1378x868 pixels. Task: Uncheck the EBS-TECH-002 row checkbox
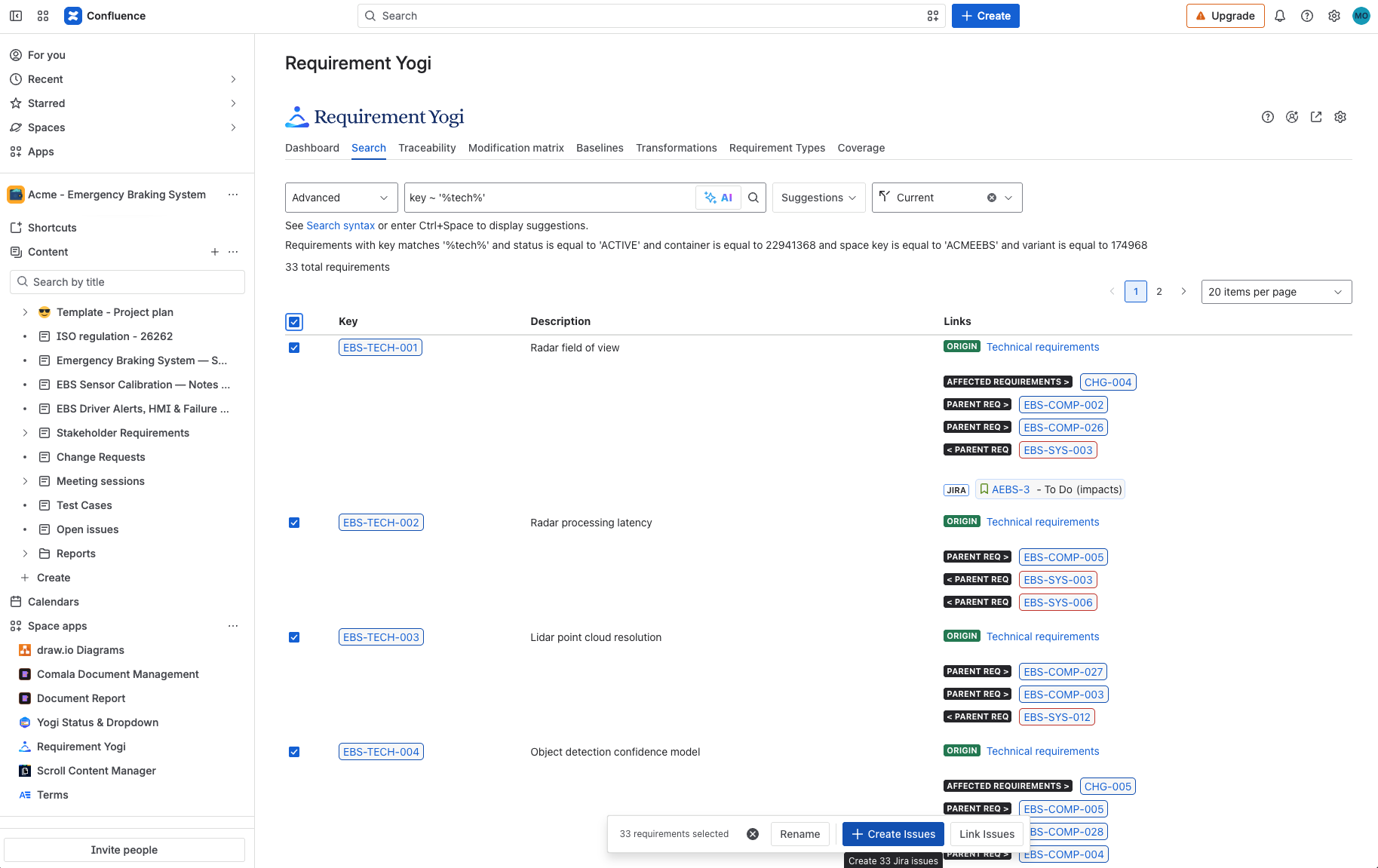(x=294, y=523)
